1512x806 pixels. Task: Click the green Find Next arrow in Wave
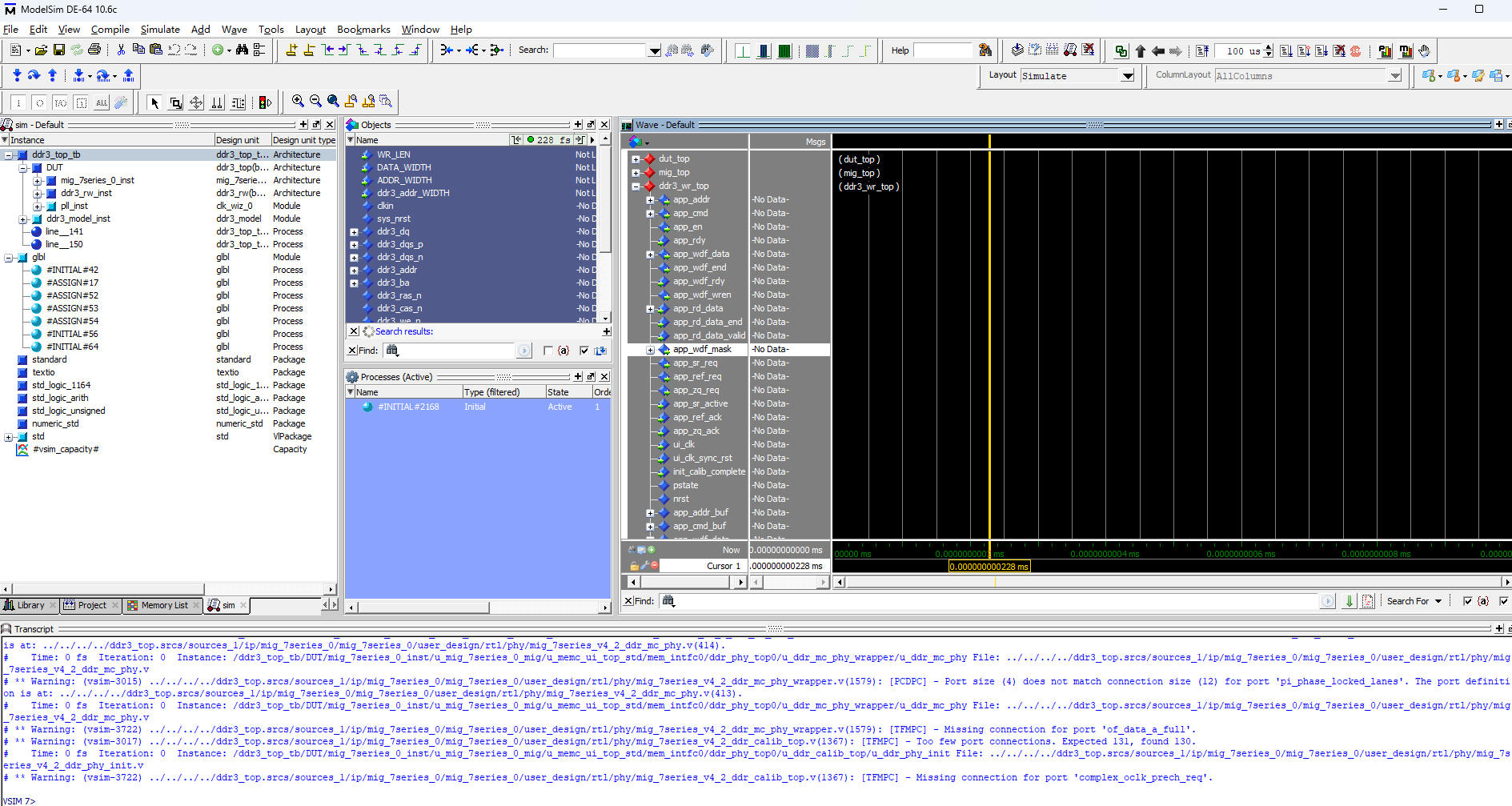(1350, 601)
